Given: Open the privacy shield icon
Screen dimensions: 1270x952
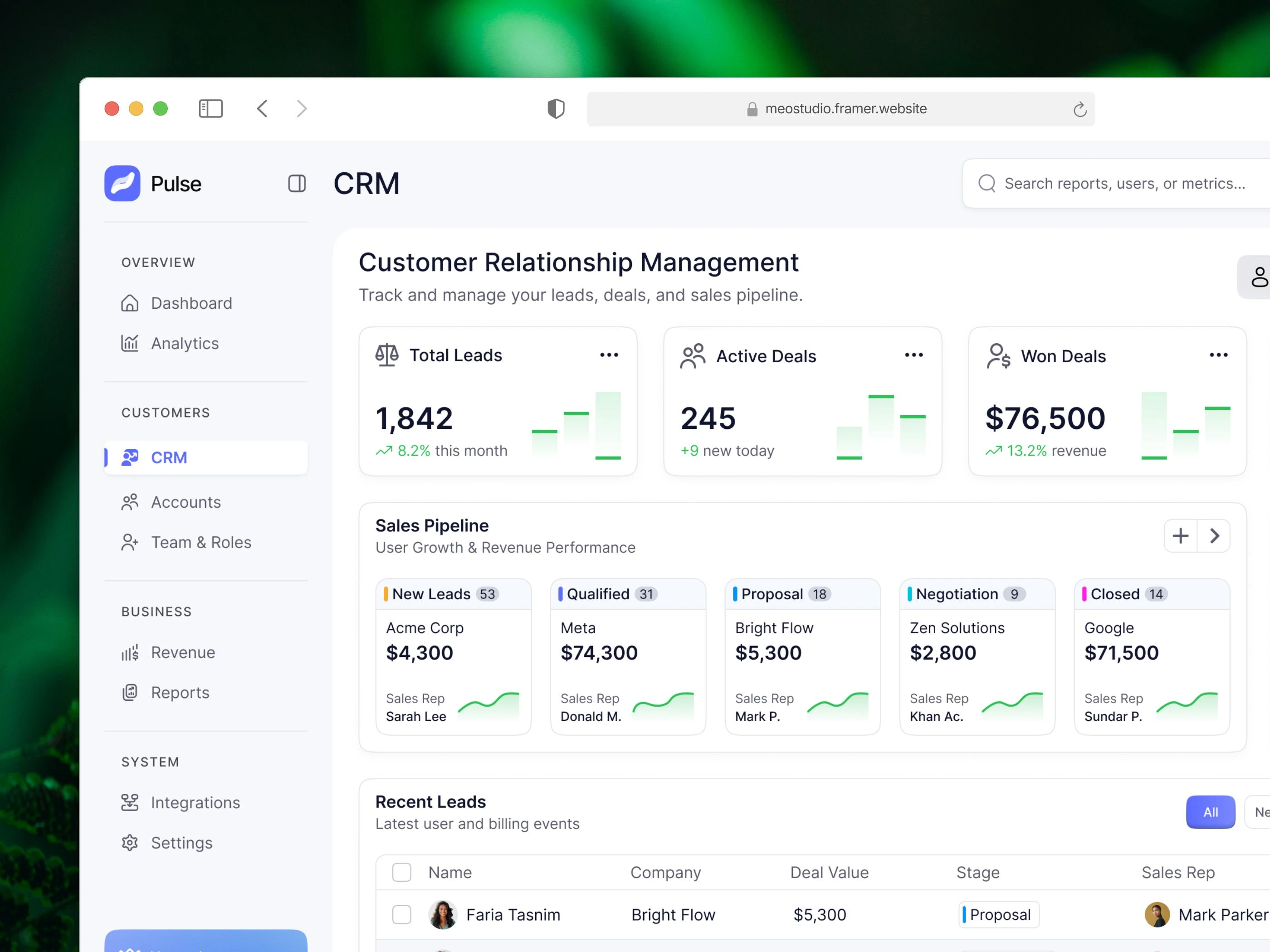Looking at the screenshot, I should pyautogui.click(x=556, y=108).
